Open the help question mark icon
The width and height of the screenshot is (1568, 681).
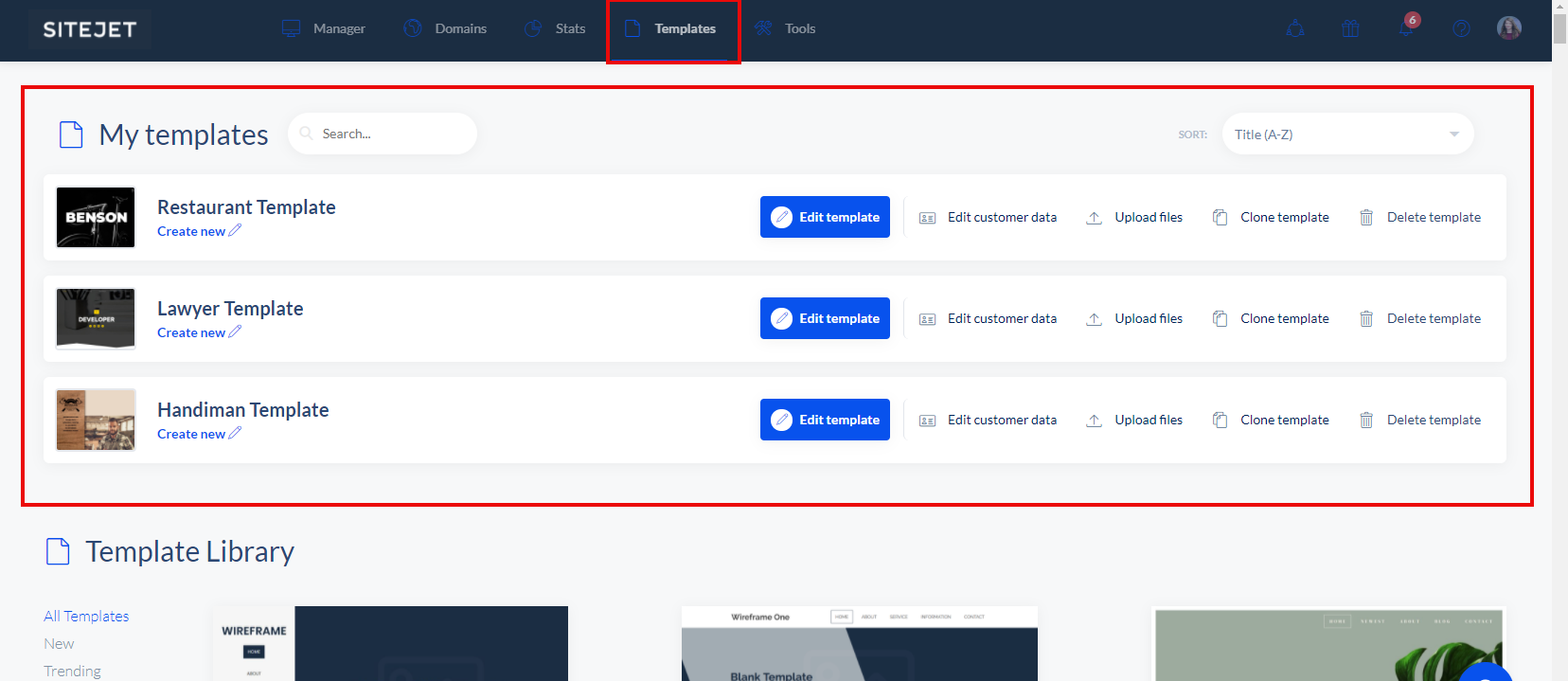point(1461,28)
